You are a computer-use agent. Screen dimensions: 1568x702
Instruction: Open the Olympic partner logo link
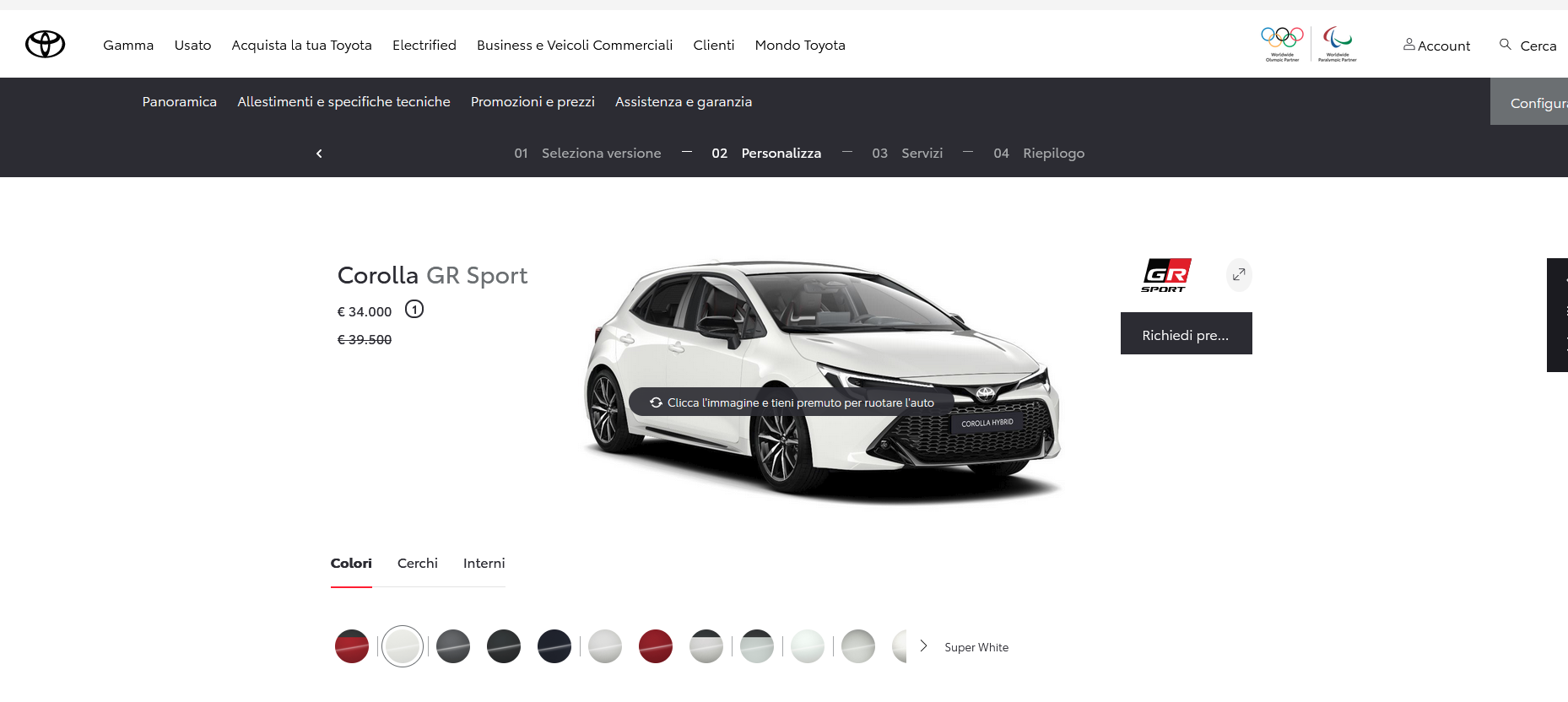(x=1282, y=44)
